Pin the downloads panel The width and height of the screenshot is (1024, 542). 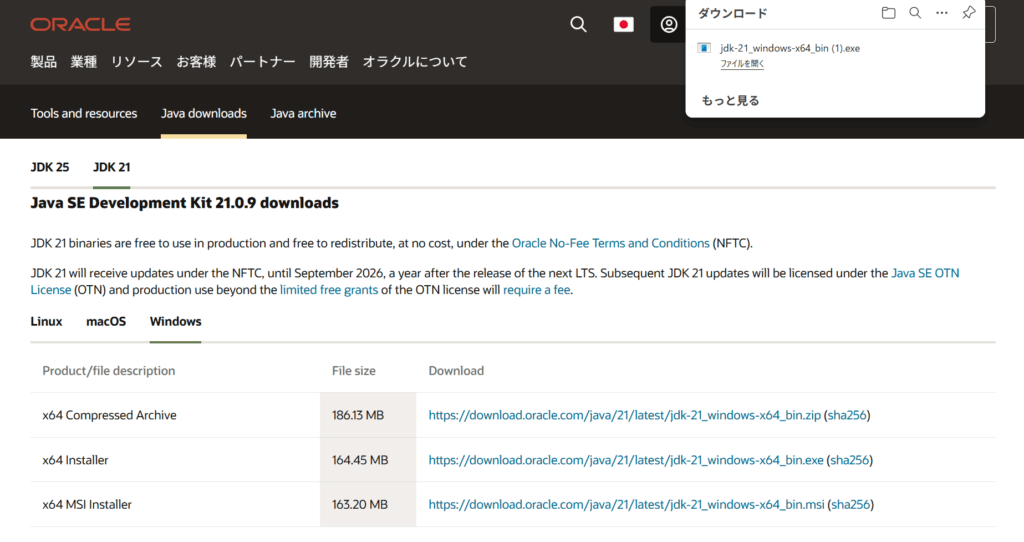[968, 13]
